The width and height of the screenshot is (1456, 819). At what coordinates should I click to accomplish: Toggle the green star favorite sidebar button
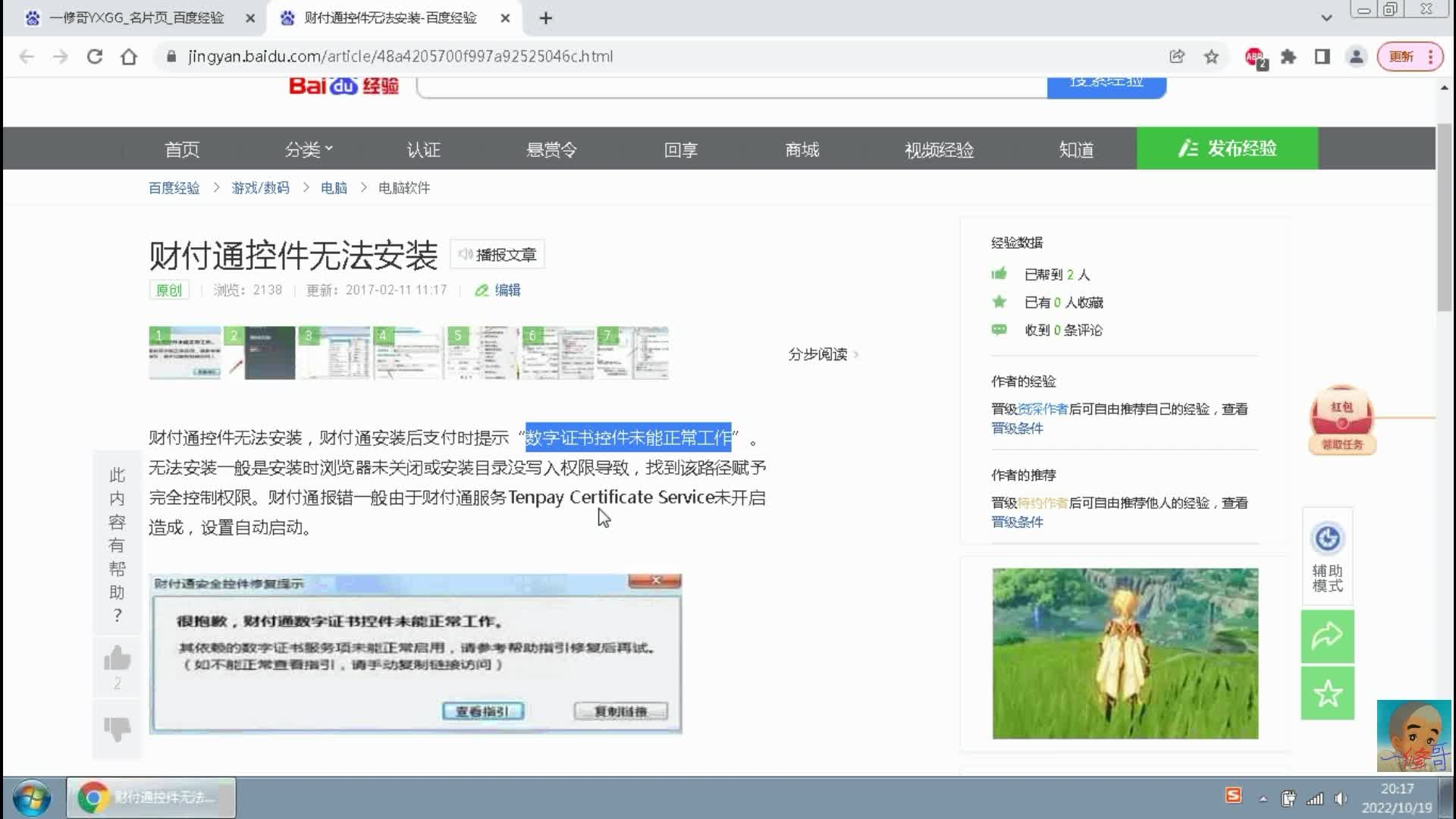pyautogui.click(x=1327, y=692)
